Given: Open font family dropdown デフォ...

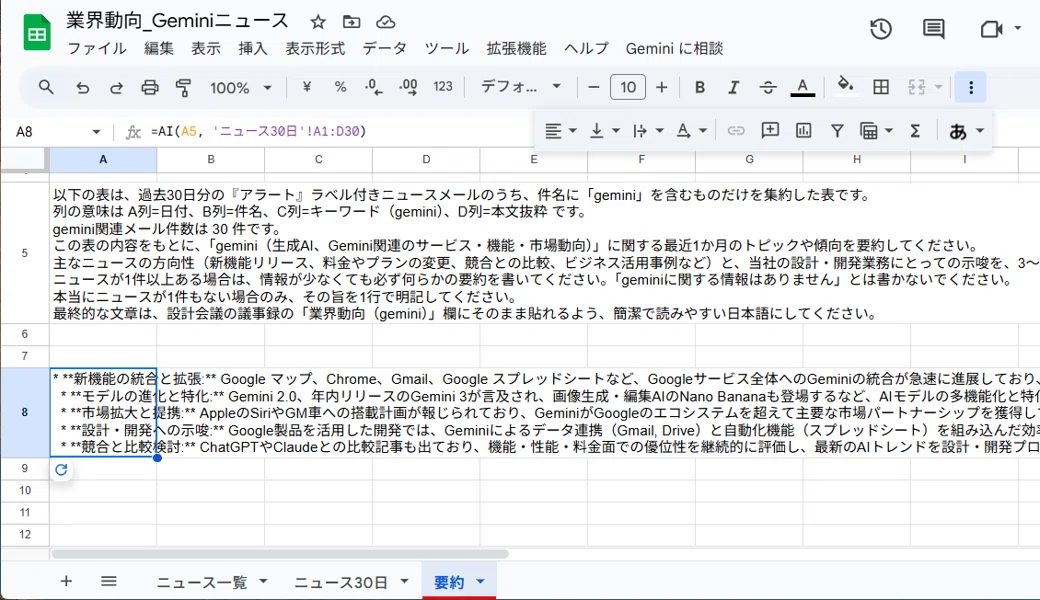Looking at the screenshot, I should click(521, 87).
